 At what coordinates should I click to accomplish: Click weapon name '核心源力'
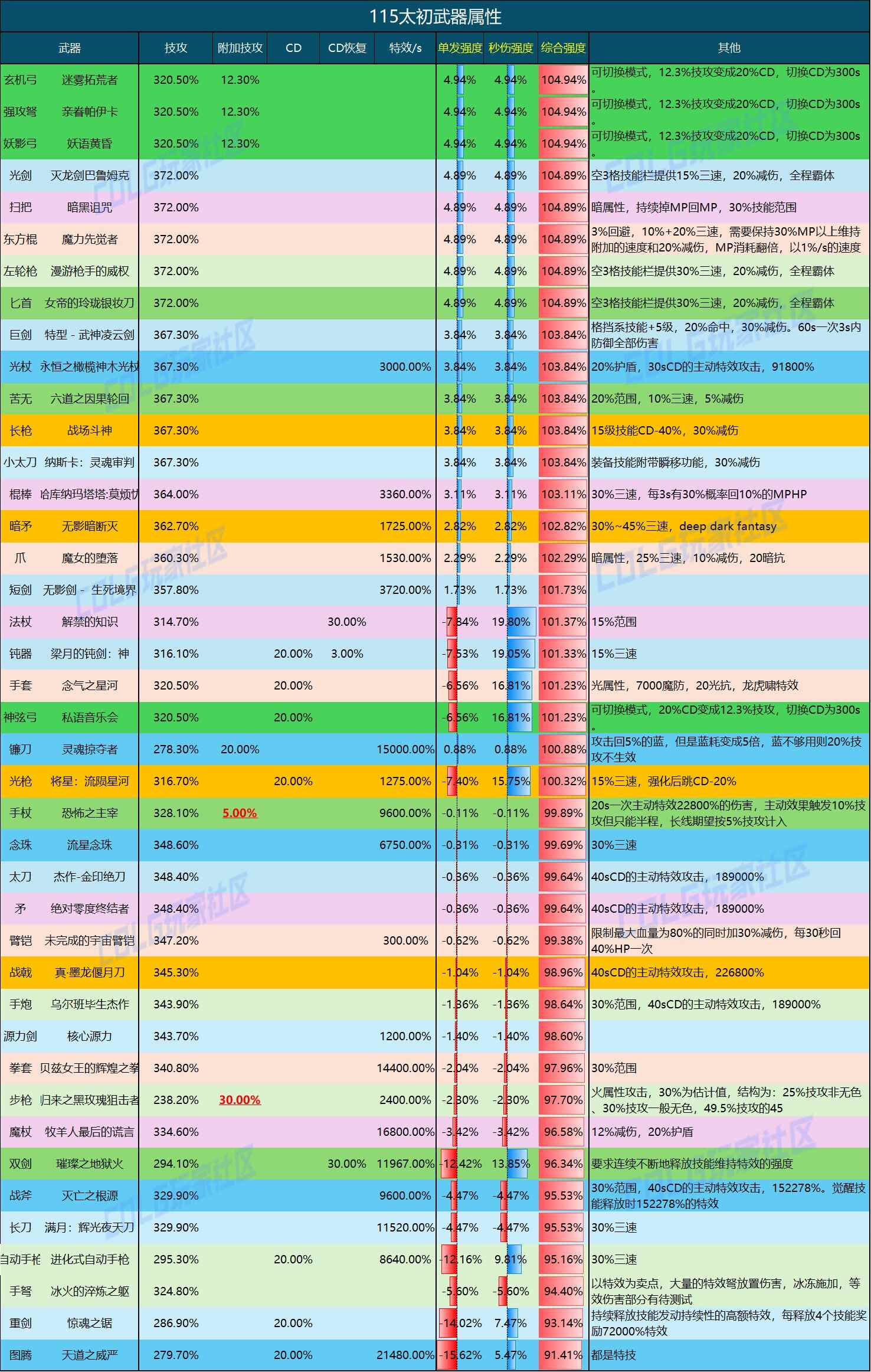pos(90,1036)
